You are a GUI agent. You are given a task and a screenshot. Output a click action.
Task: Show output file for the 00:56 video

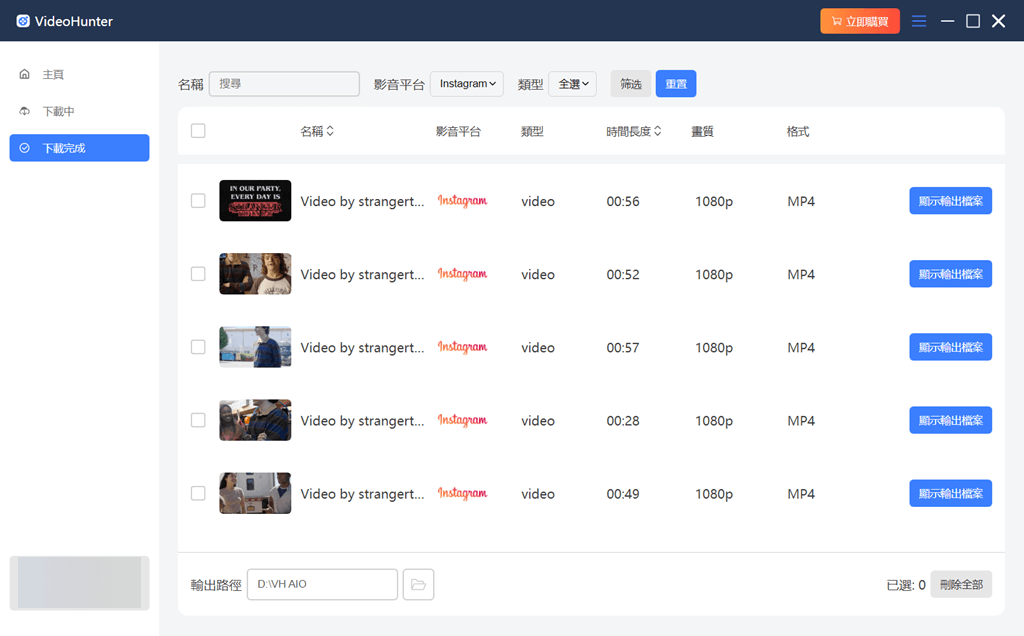(x=951, y=200)
